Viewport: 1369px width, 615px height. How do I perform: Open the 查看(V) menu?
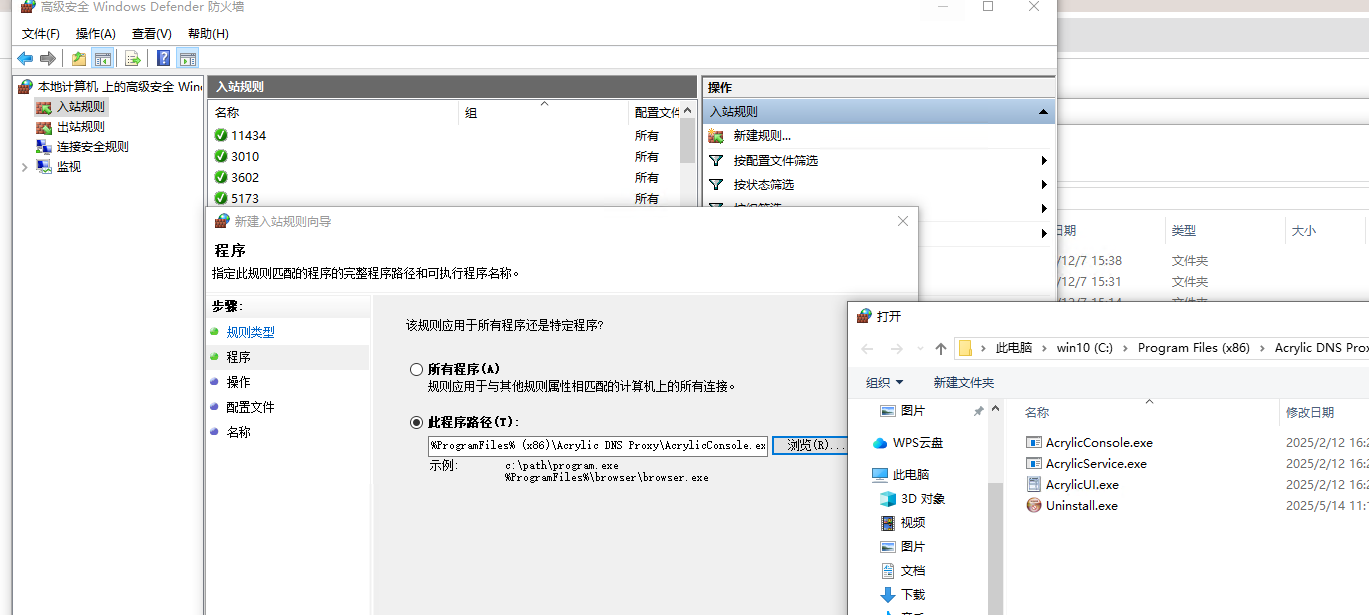point(152,34)
